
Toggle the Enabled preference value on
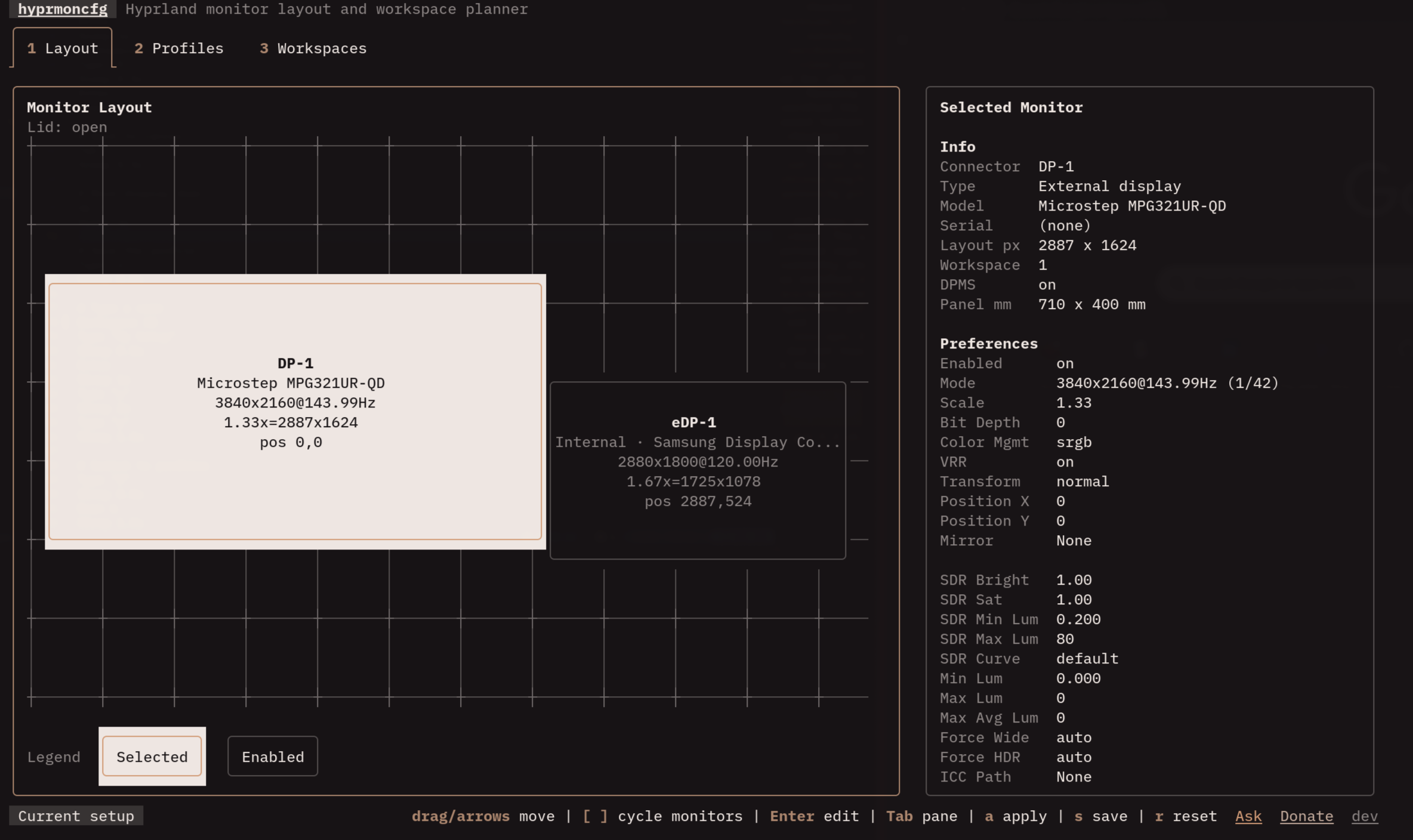1065,363
